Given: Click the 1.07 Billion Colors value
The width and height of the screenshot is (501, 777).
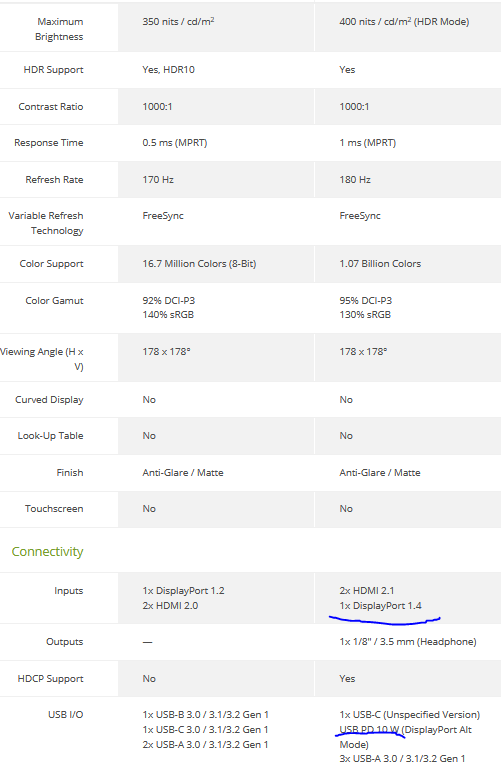Looking at the screenshot, I should click(380, 264).
